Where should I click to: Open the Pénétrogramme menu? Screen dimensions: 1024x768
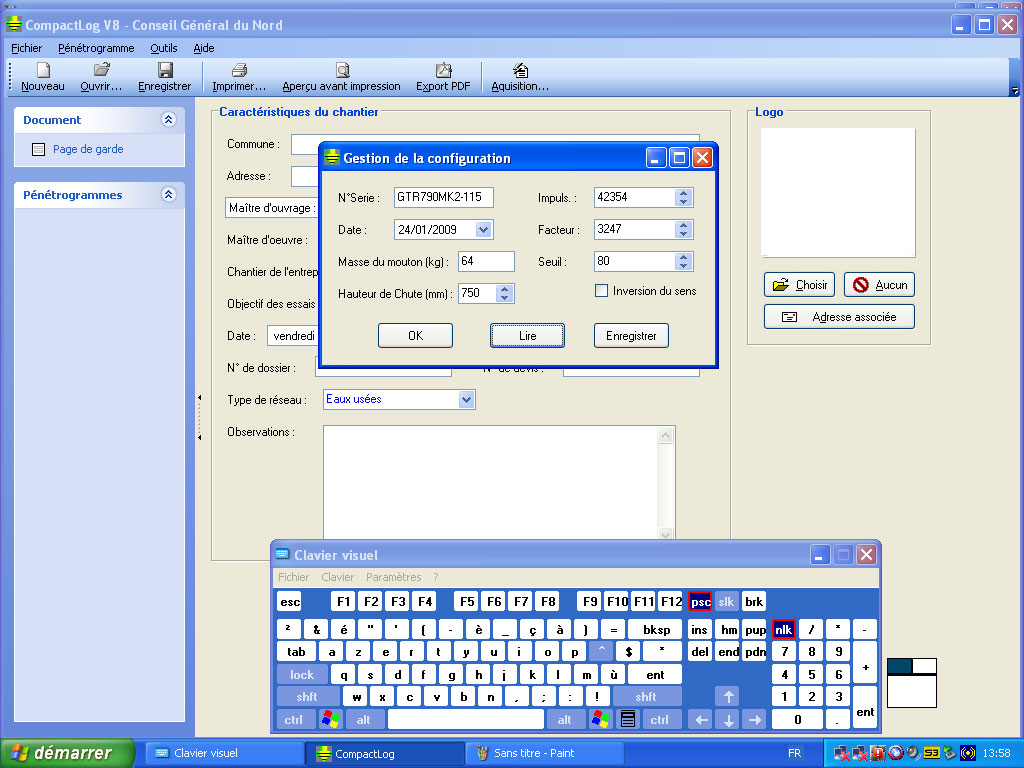point(96,48)
